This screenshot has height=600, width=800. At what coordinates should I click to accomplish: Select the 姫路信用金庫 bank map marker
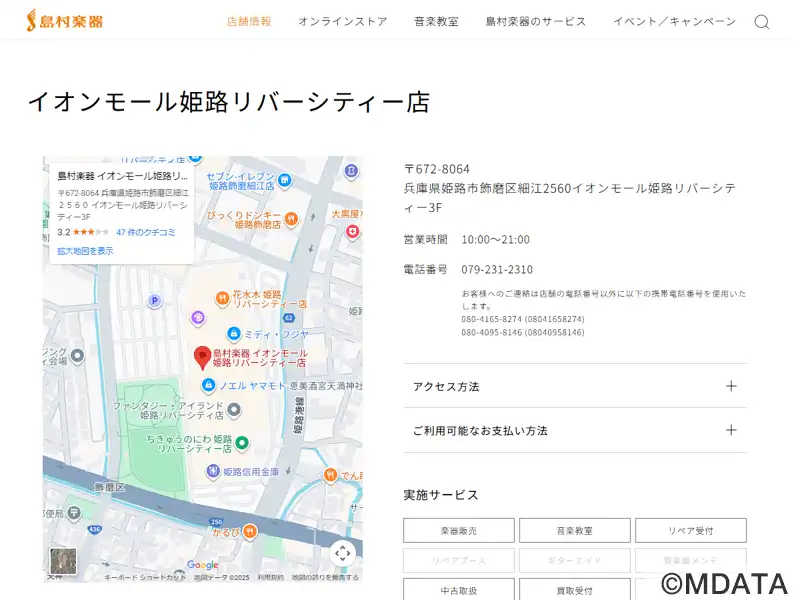click(212, 471)
